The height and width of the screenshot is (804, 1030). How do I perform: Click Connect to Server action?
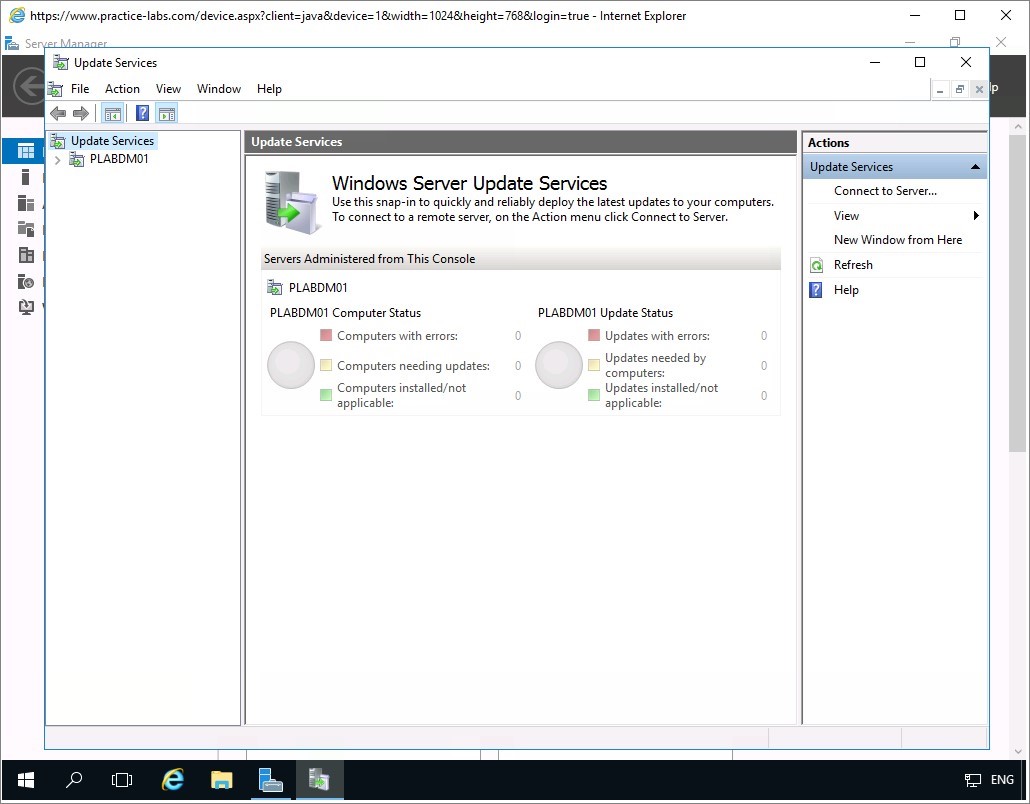[x=885, y=191]
